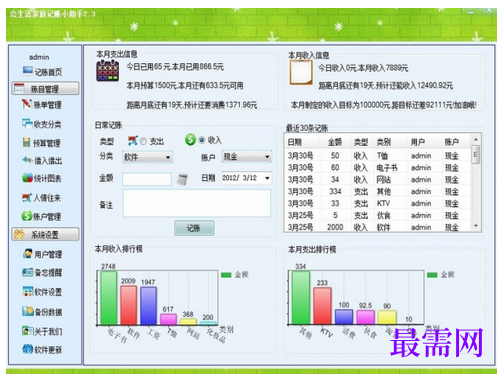Click the records list scrollbar thumb
This screenshot has height=374, width=502.
point(476,154)
